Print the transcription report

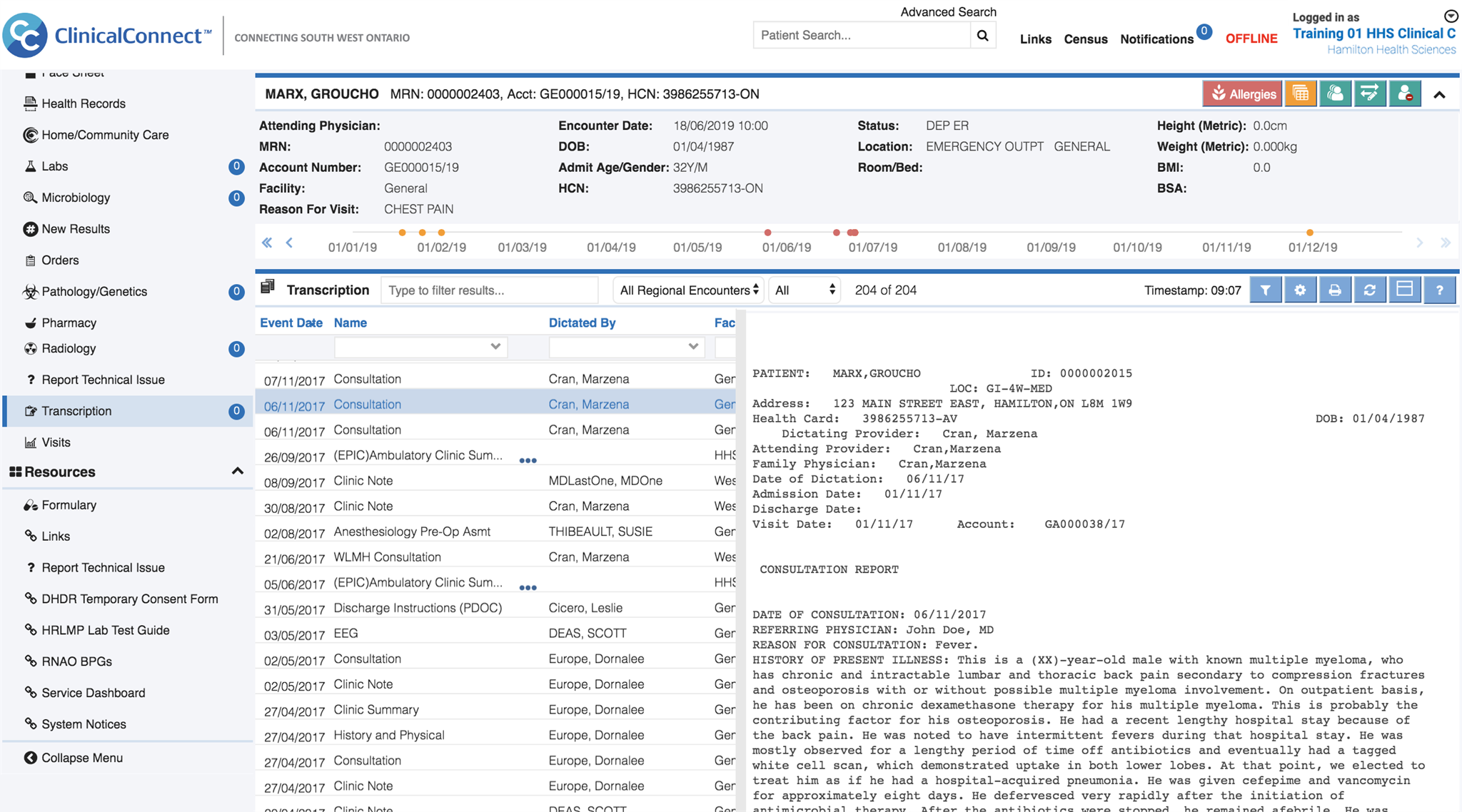point(1335,290)
